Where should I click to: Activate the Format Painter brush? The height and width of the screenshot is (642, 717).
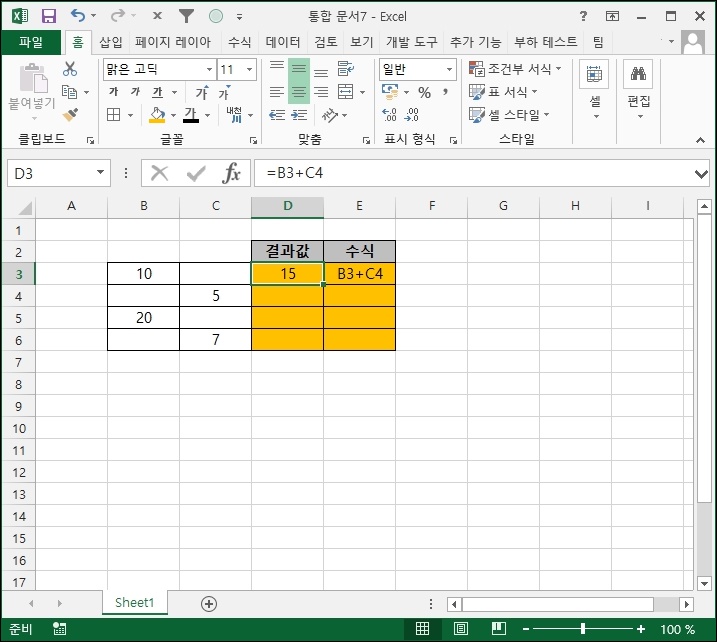click(70, 115)
